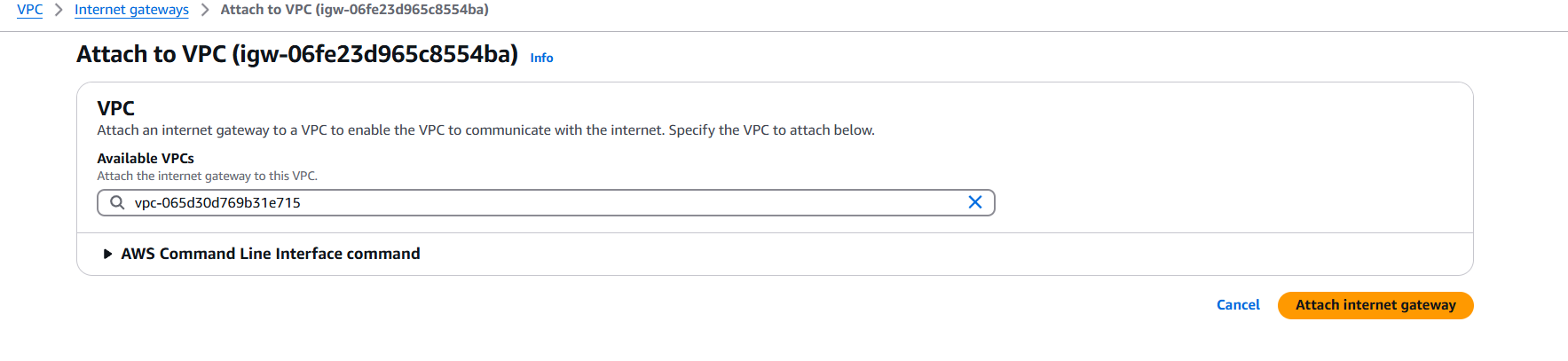Open the VPC breadcrumb link
This screenshot has height=361, width=1568.
[x=30, y=10]
